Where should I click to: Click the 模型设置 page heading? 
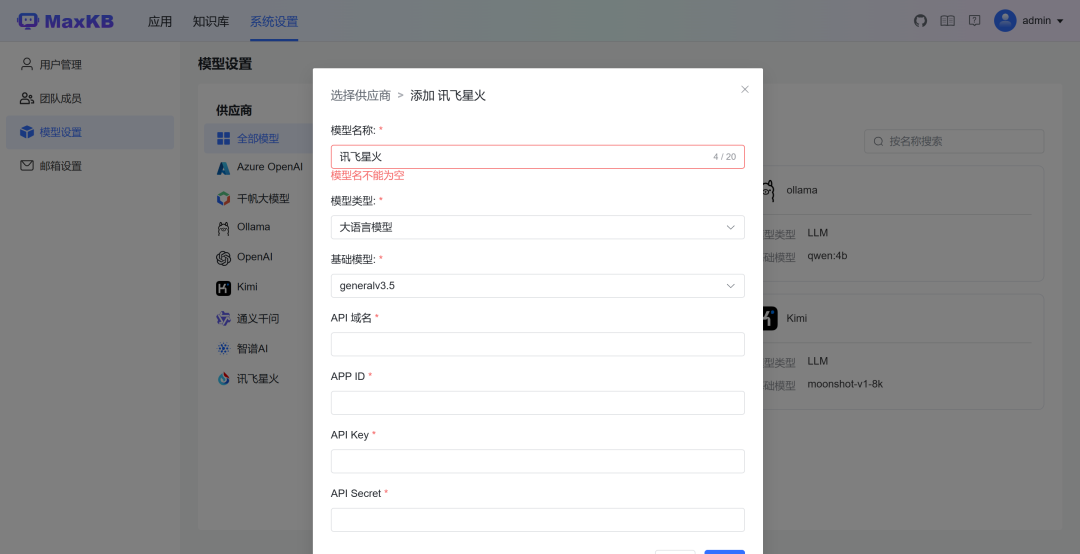click(x=225, y=64)
